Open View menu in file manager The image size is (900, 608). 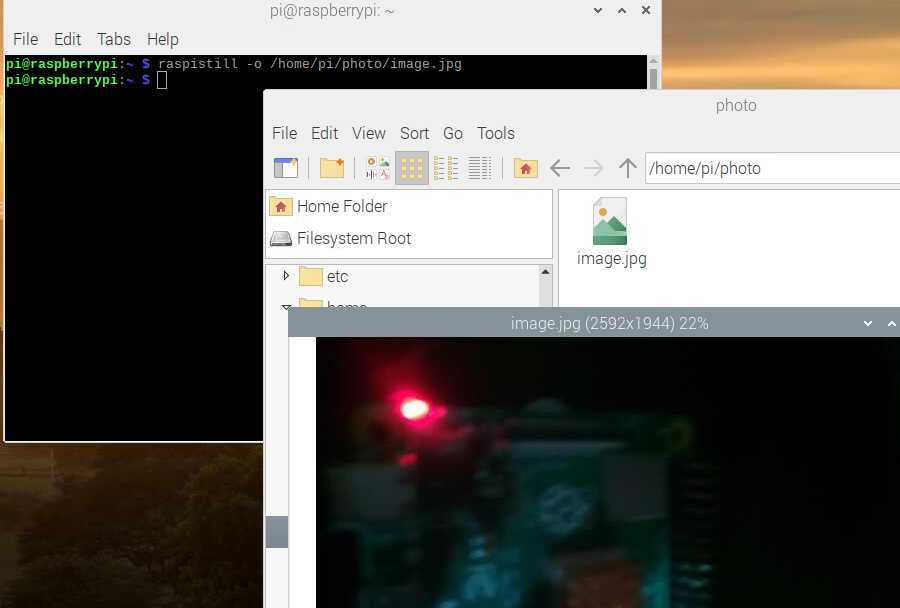(x=368, y=133)
